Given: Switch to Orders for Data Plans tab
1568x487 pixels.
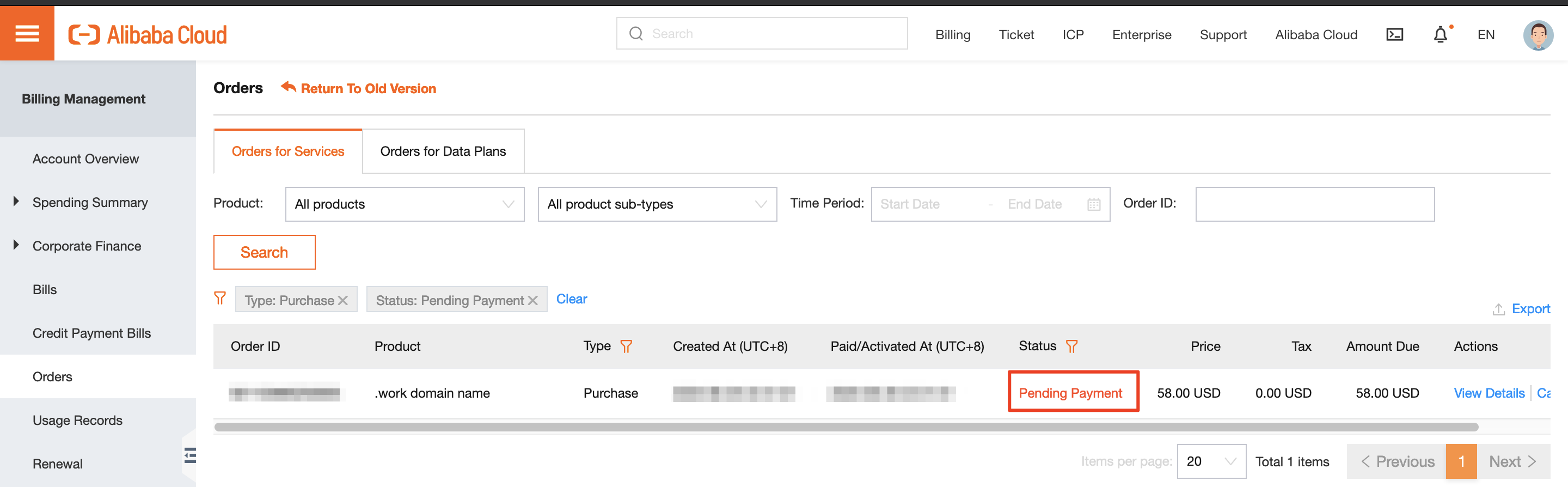Looking at the screenshot, I should click(443, 151).
